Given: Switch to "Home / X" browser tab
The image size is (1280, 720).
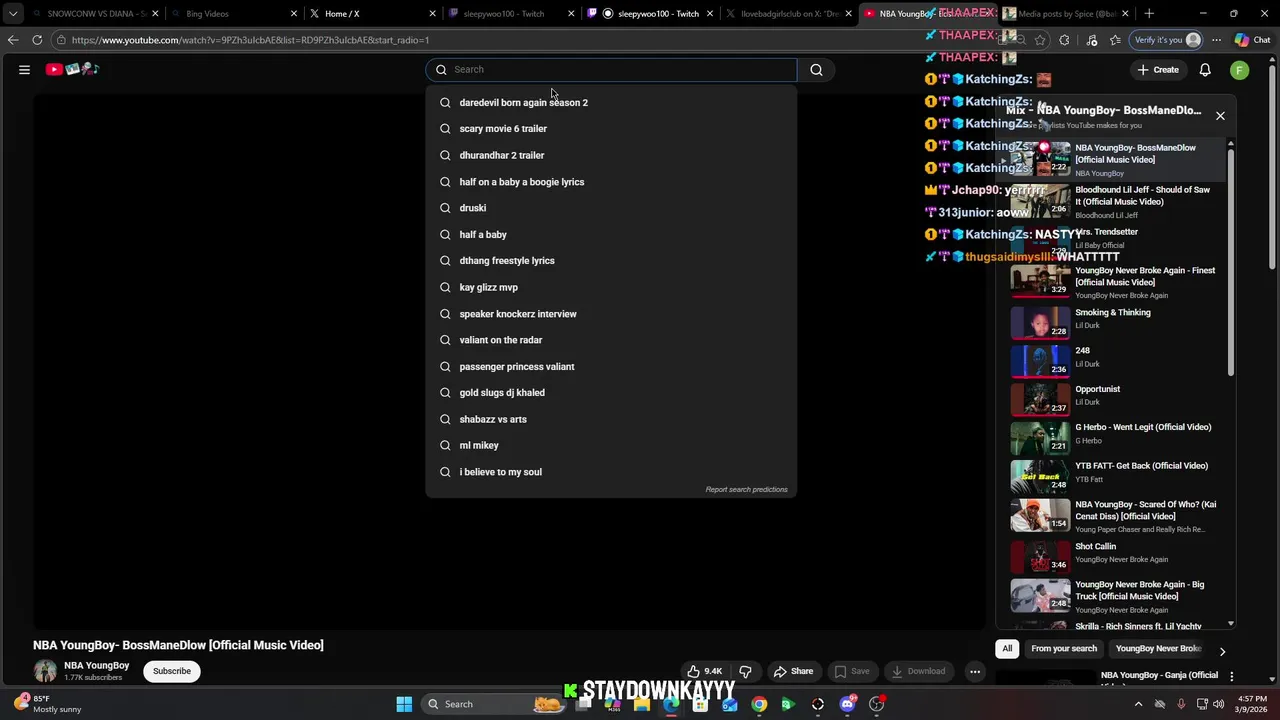Looking at the screenshot, I should pyautogui.click(x=372, y=14).
